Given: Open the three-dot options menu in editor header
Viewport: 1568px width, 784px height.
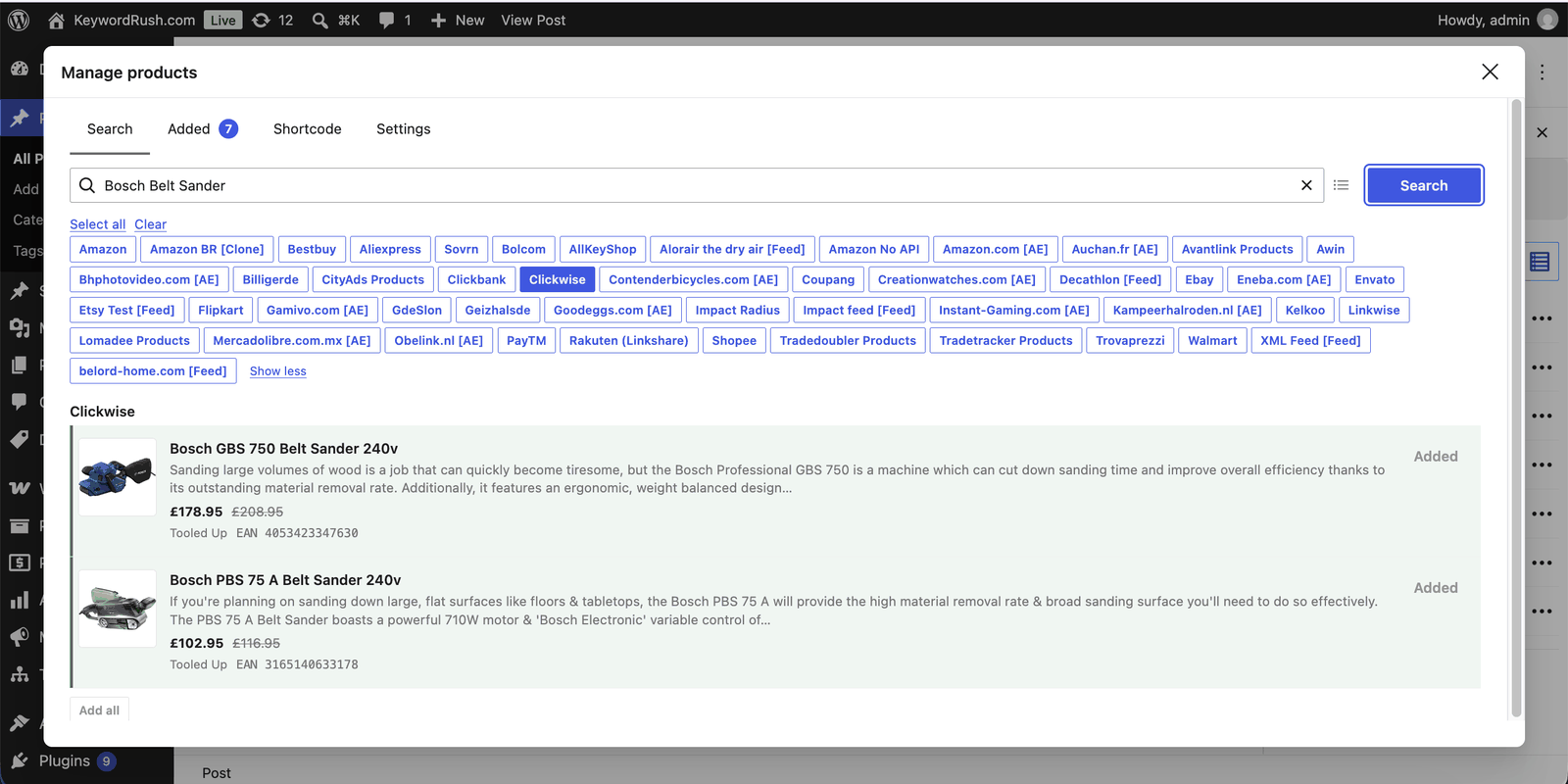Looking at the screenshot, I should click(1542, 72).
